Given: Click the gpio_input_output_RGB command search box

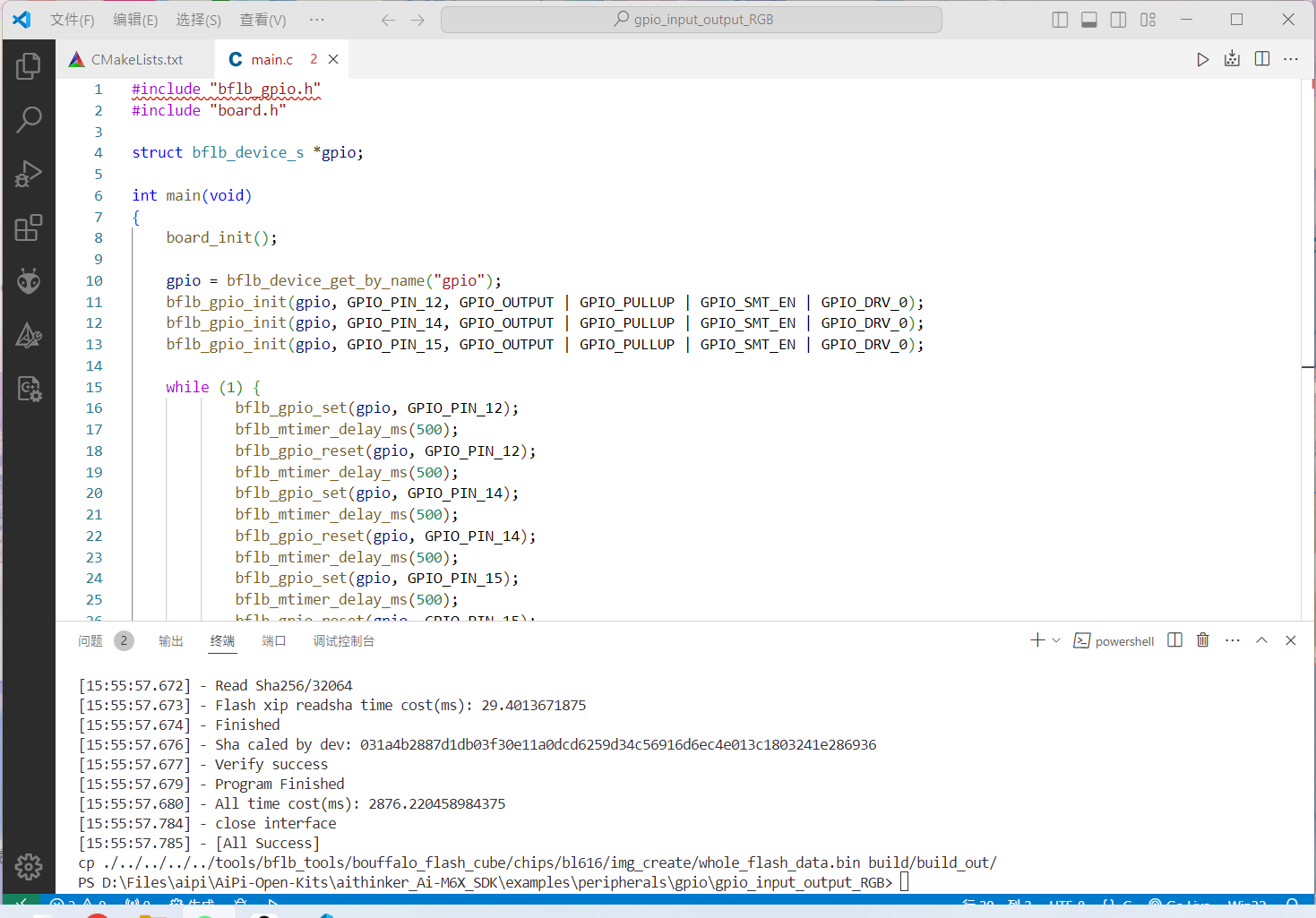Looking at the screenshot, I should [x=692, y=20].
